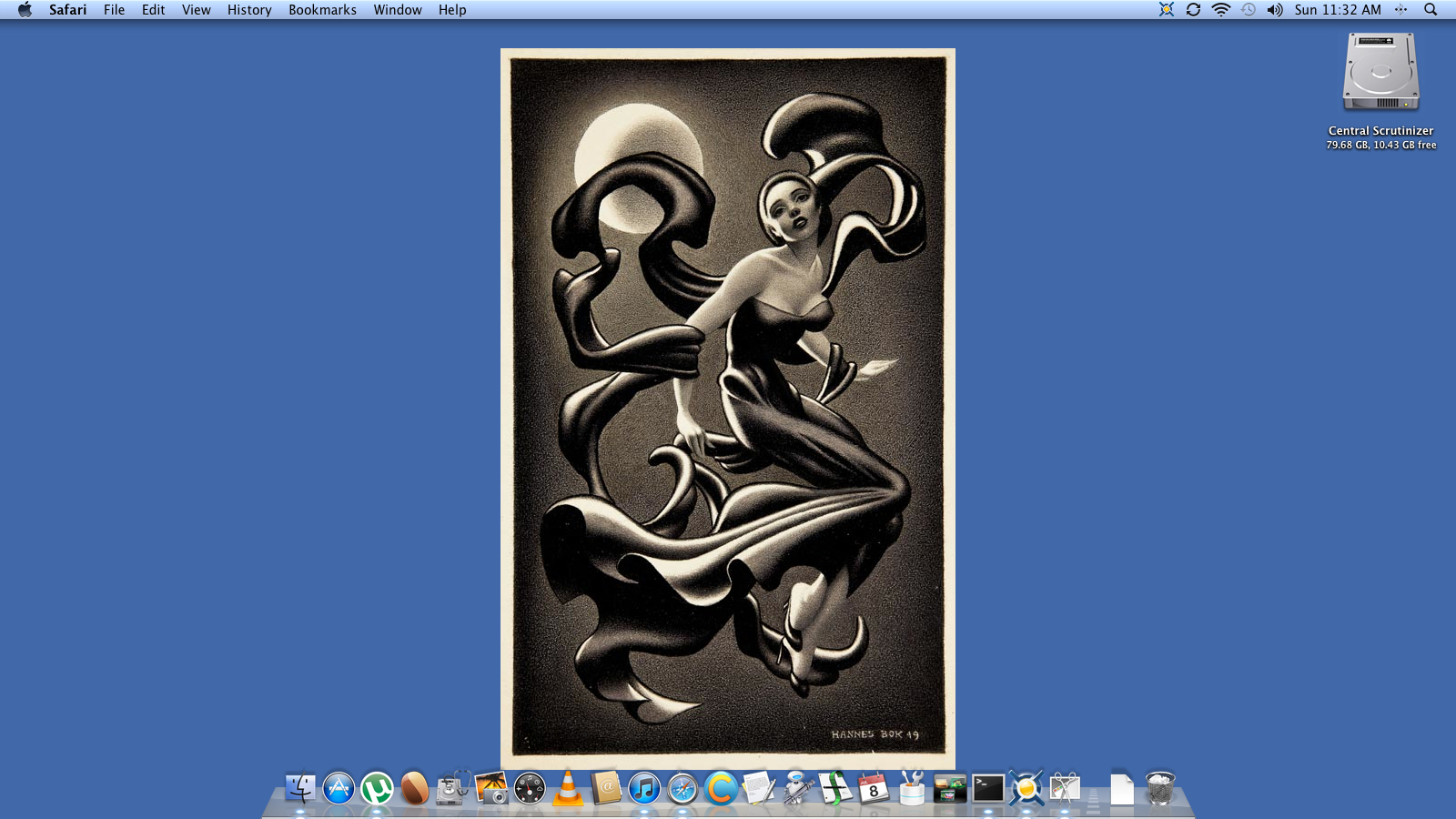Open the blank document in Dock
Screen dimensions: 1456x819
(x=1122, y=788)
